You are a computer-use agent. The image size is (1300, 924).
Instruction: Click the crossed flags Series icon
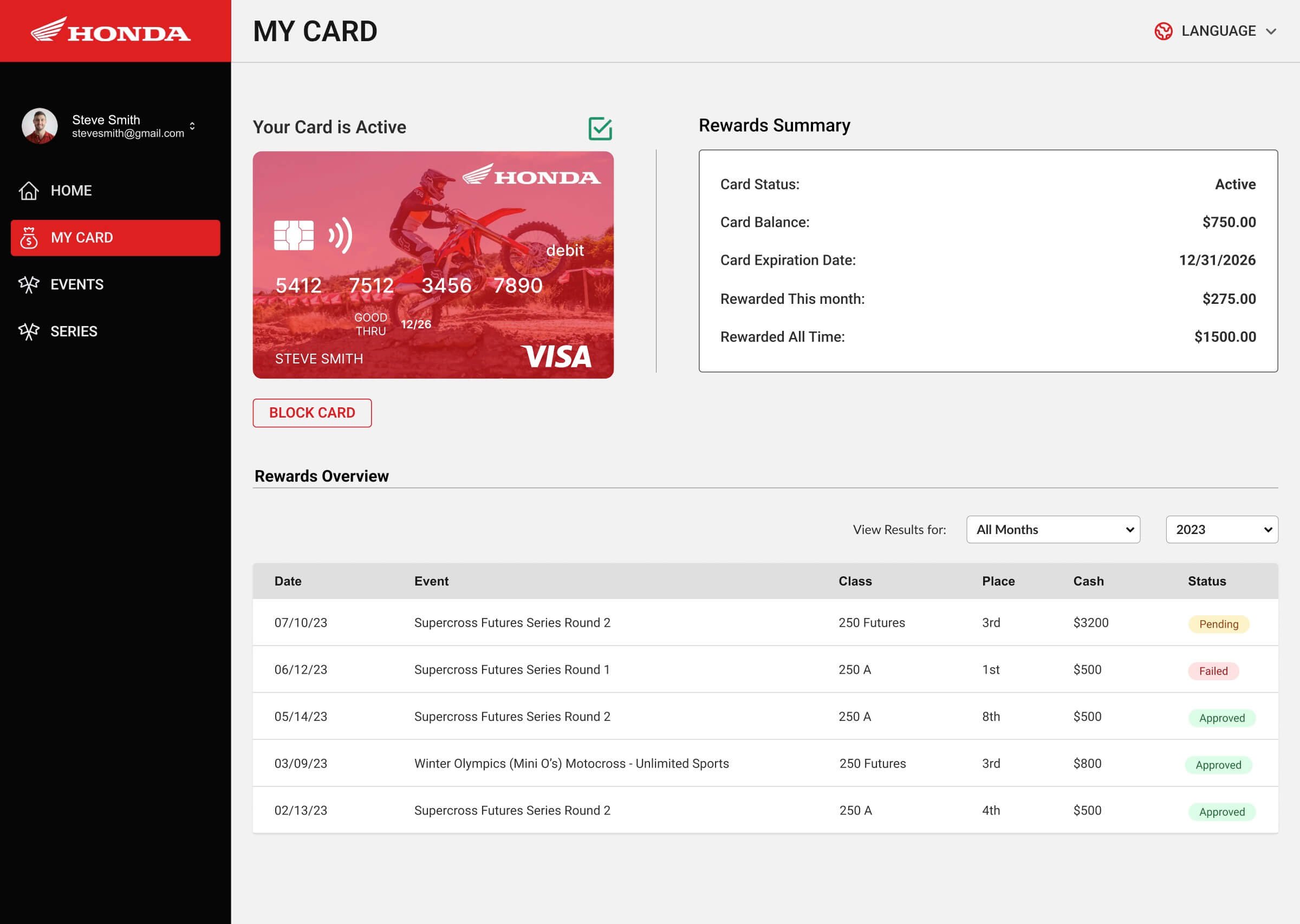pyautogui.click(x=29, y=331)
